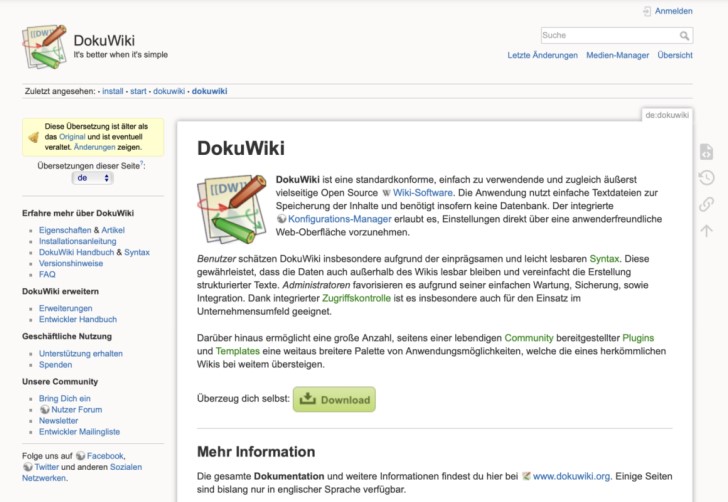Open Eigenschaften link

[65, 230]
